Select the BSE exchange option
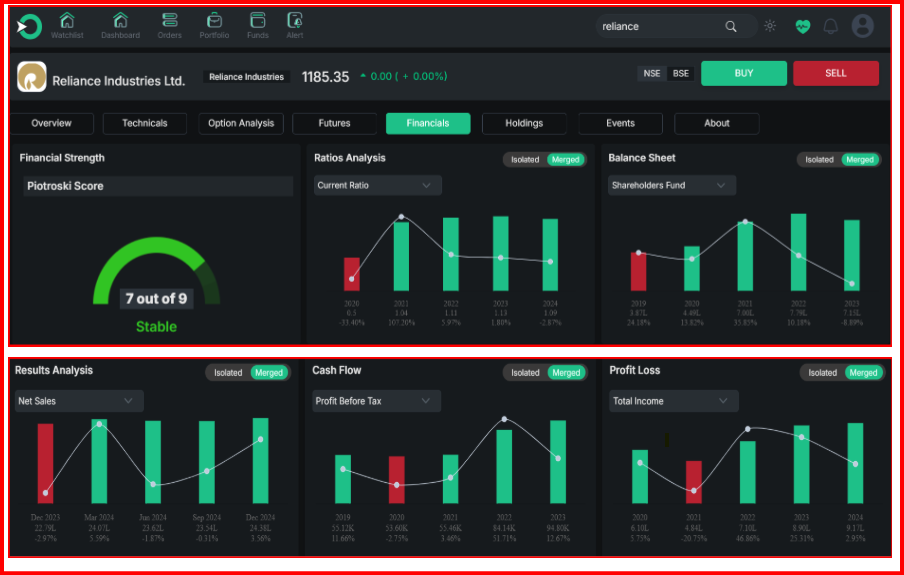904x575 pixels. [681, 73]
